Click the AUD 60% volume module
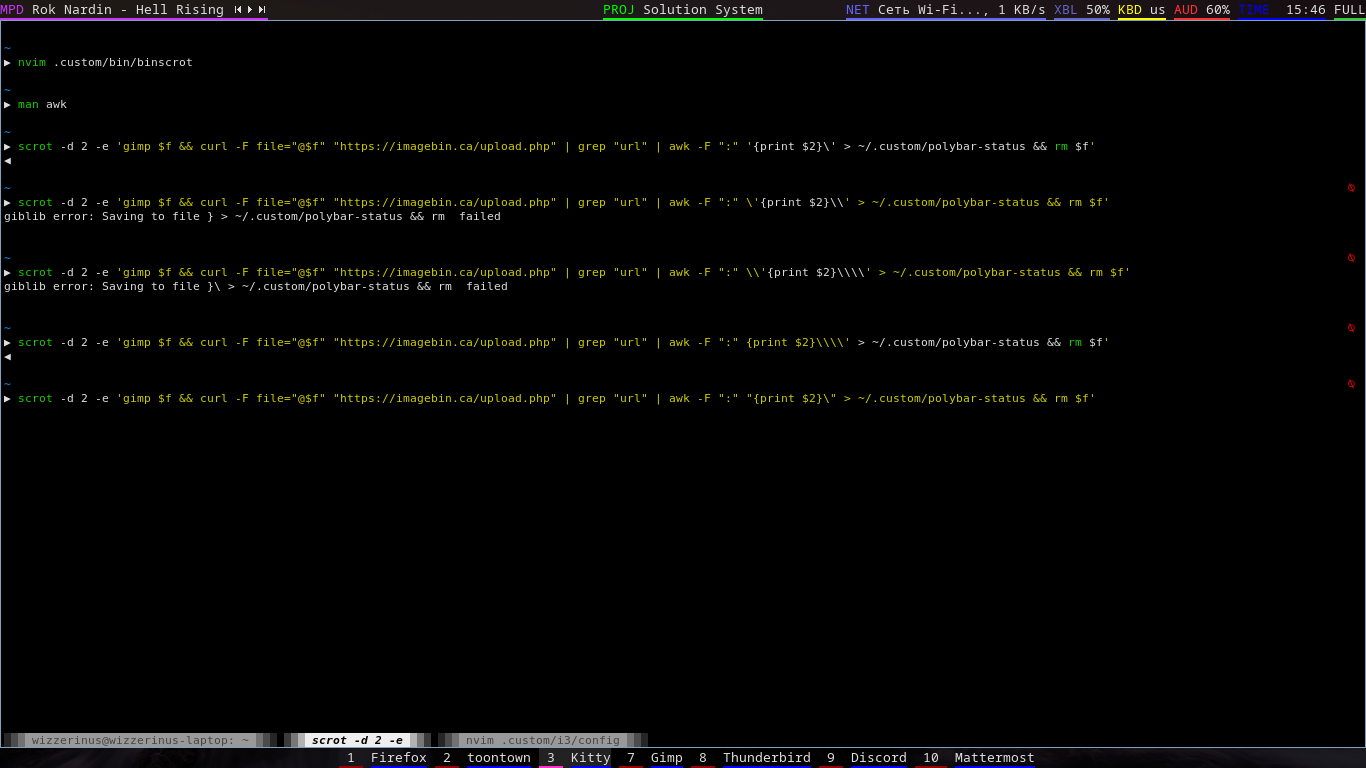 (1202, 9)
